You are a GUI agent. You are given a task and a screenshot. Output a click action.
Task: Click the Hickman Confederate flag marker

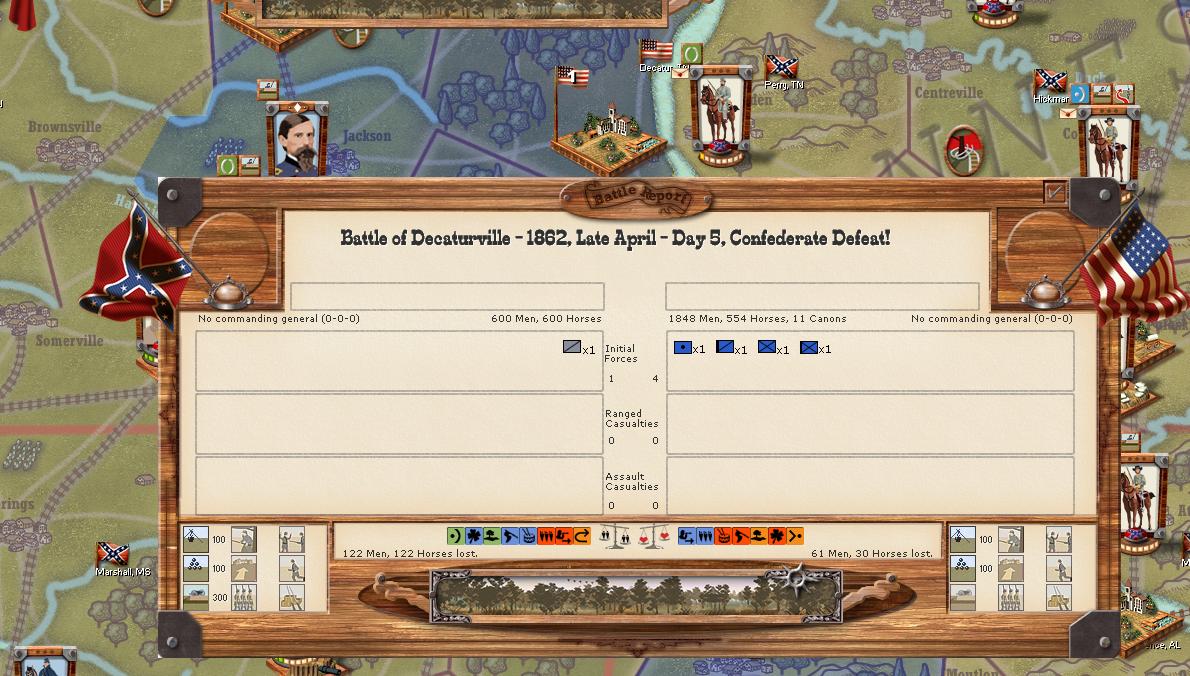(1049, 82)
